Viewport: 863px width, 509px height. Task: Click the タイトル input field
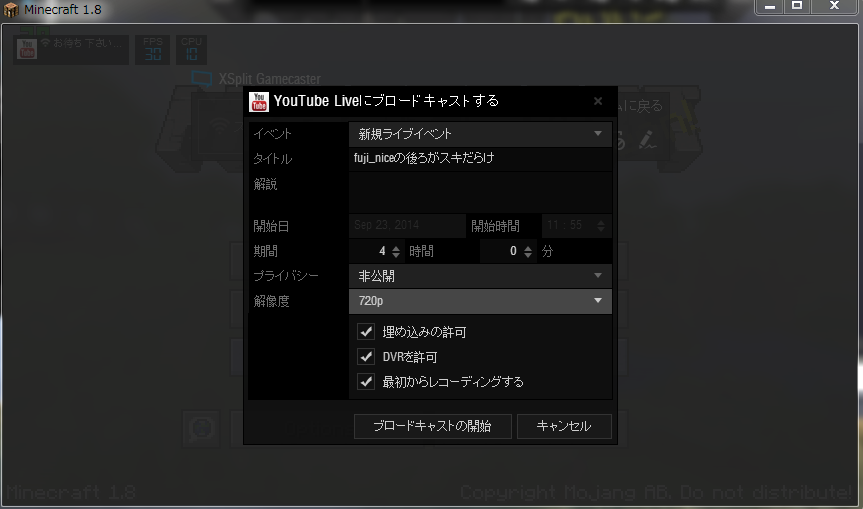pyautogui.click(x=480, y=158)
